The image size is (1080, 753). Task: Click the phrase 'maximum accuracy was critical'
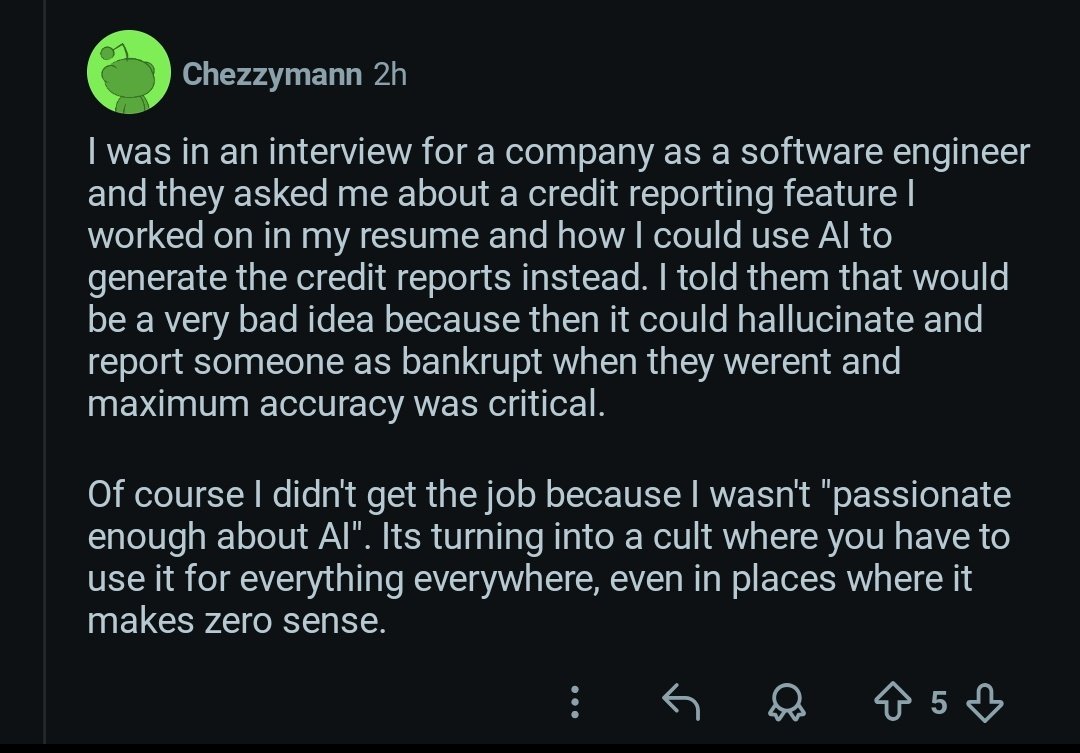tap(347, 405)
